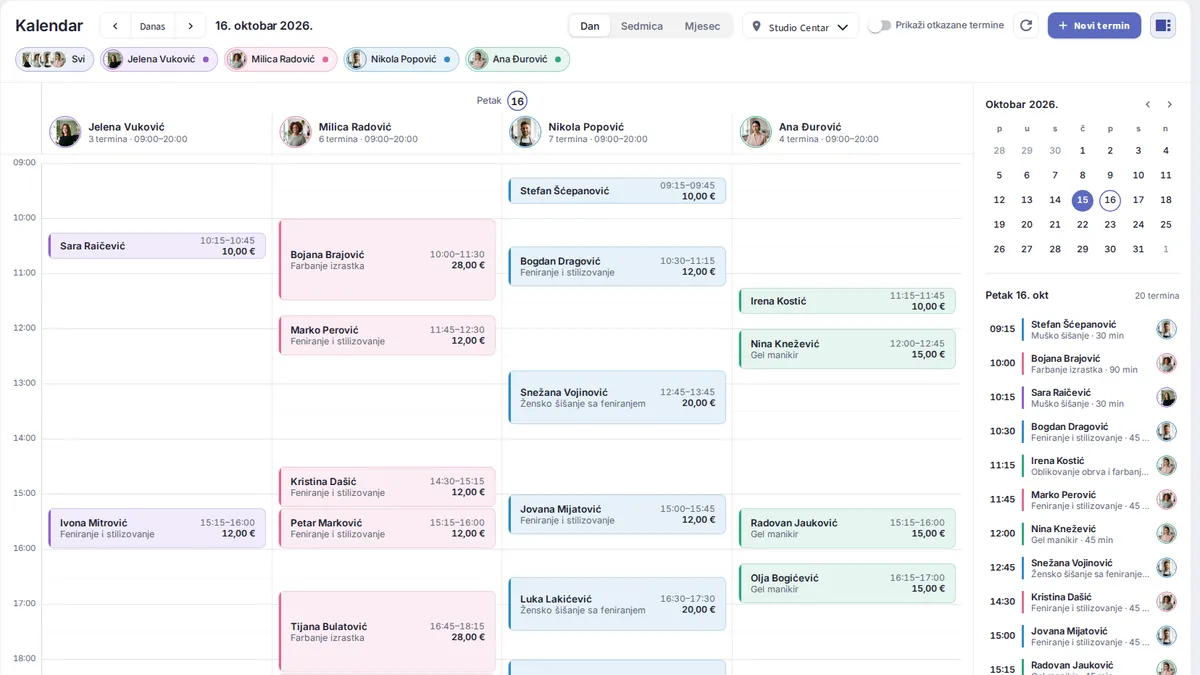Click avatar beside Nina Knežević in agenda list
The image size is (1200, 675).
[x=1166, y=533]
